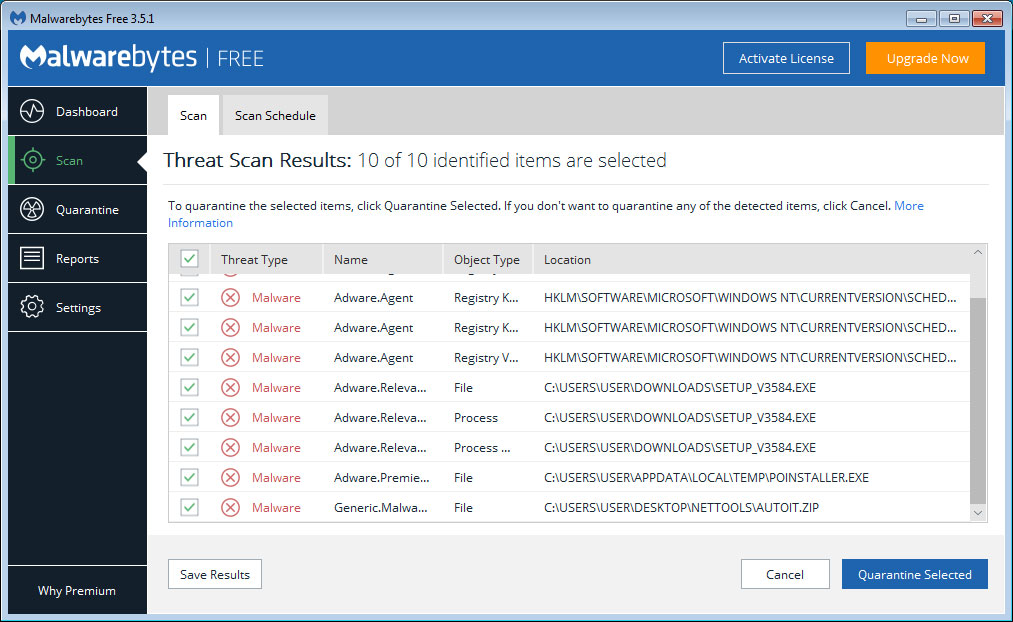Click Quarantine Selected

[914, 574]
